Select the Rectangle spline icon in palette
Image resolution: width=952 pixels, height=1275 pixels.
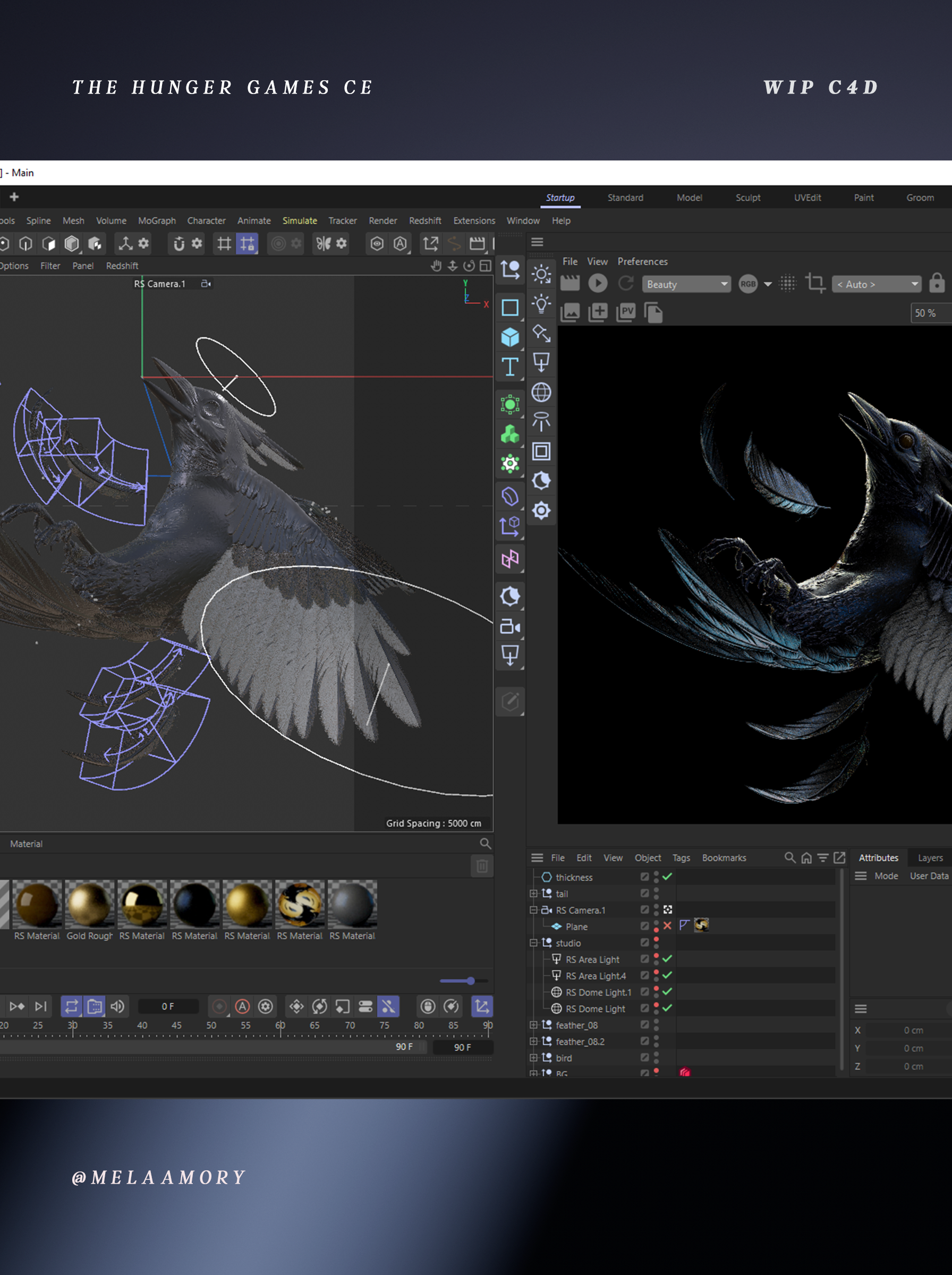click(509, 307)
